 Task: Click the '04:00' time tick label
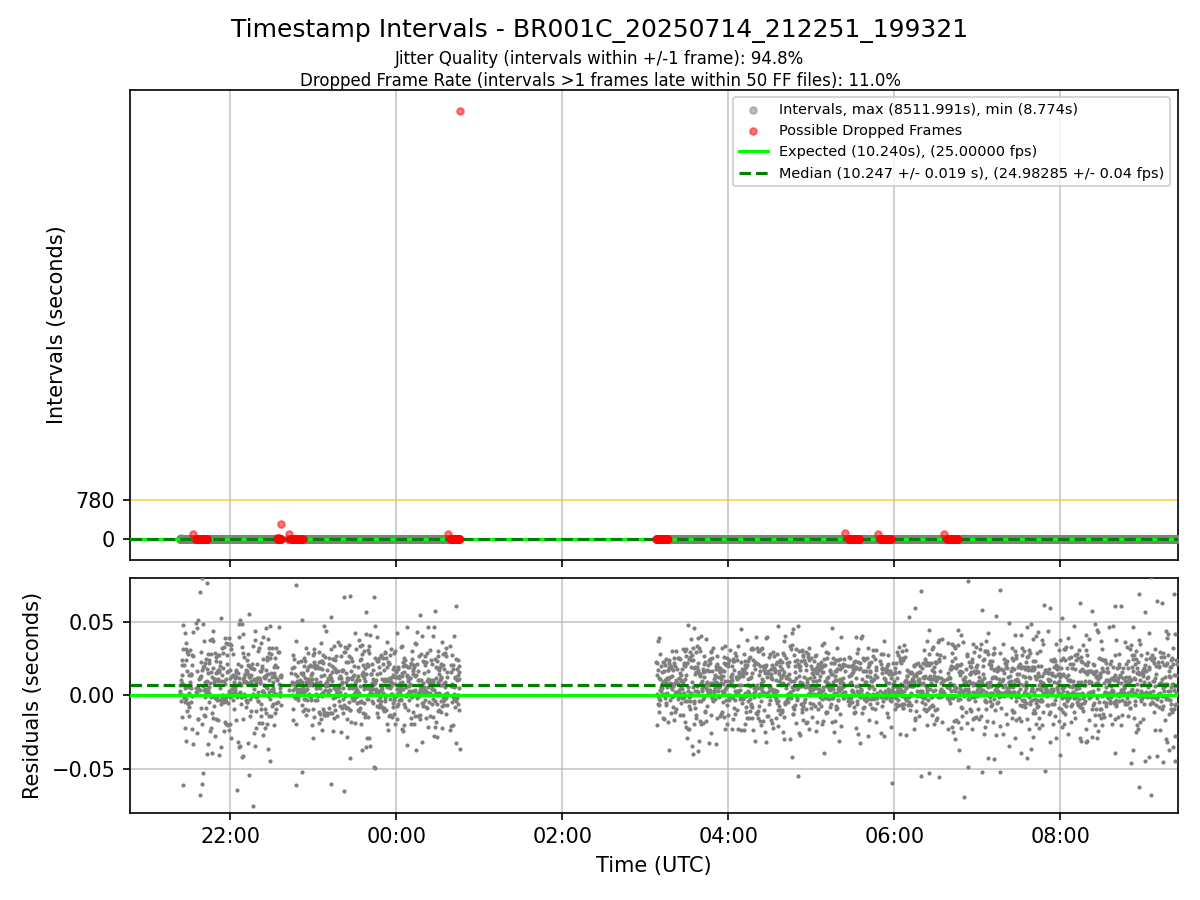pos(728,834)
